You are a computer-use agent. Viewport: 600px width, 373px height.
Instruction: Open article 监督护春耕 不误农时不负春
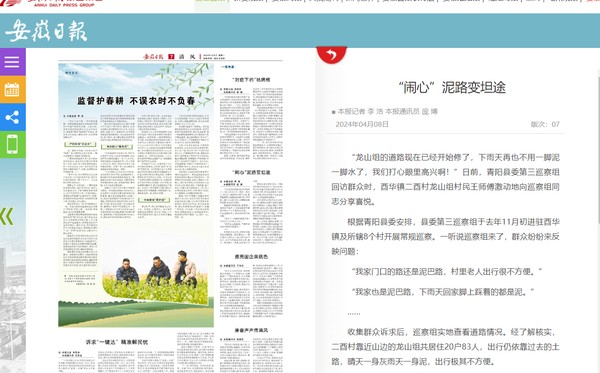[x=136, y=101]
